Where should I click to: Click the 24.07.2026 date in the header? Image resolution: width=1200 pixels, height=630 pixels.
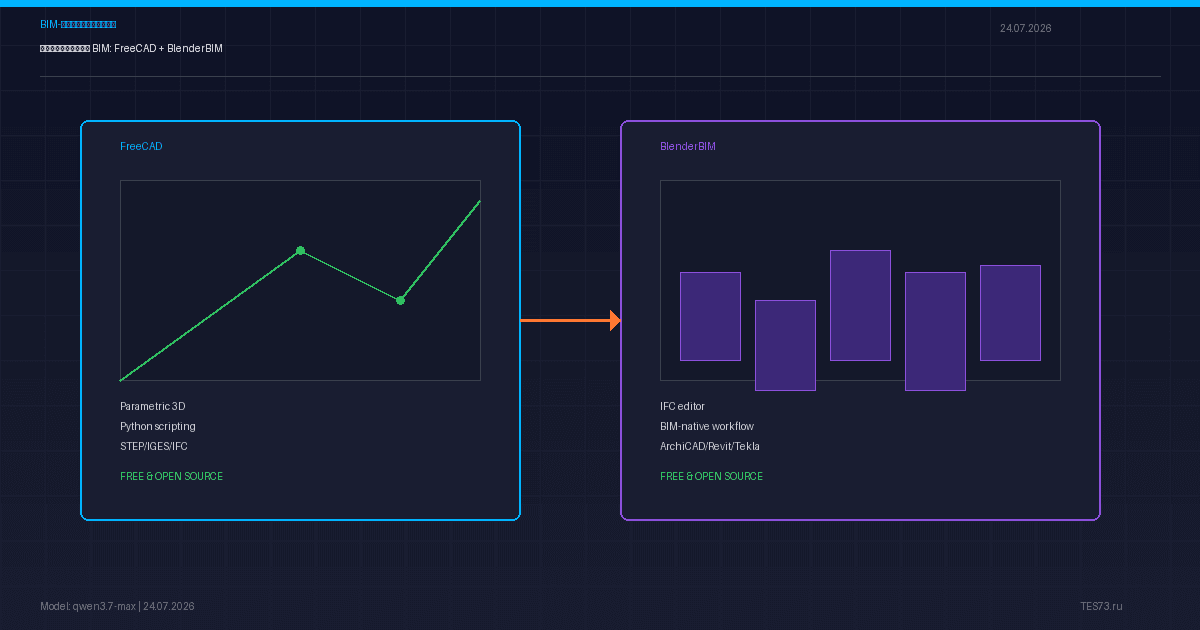(x=1026, y=28)
